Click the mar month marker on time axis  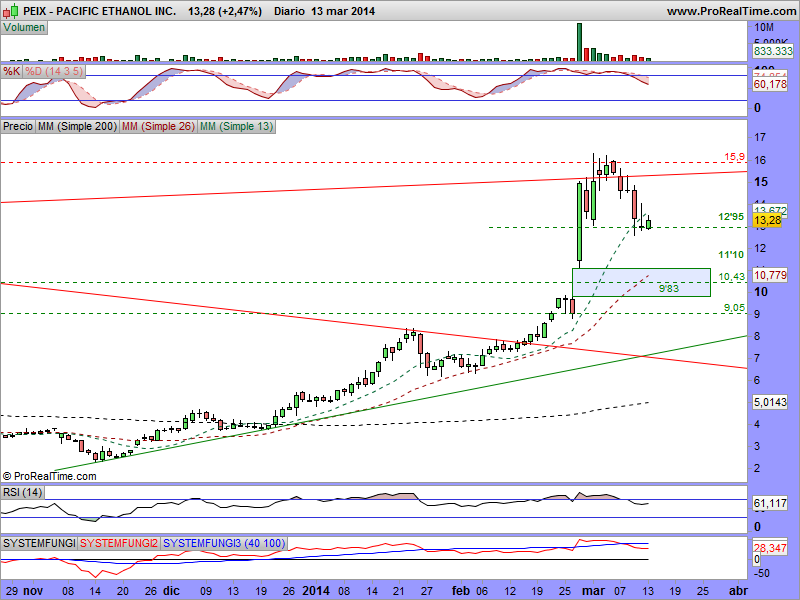pos(593,591)
